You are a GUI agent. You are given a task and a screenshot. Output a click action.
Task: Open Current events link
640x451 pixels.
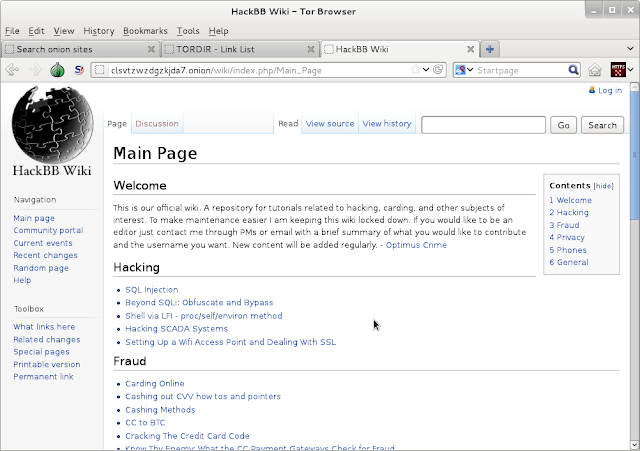tap(43, 243)
